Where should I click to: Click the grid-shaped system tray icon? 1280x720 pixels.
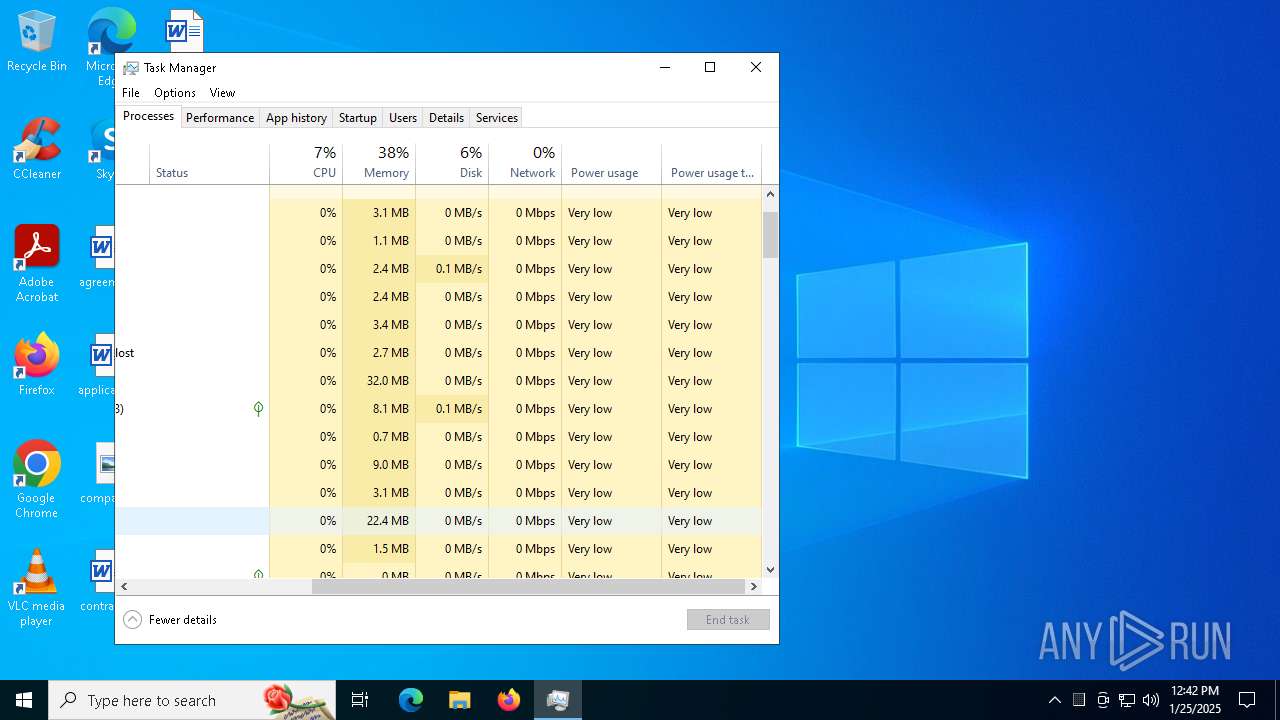click(x=1079, y=700)
